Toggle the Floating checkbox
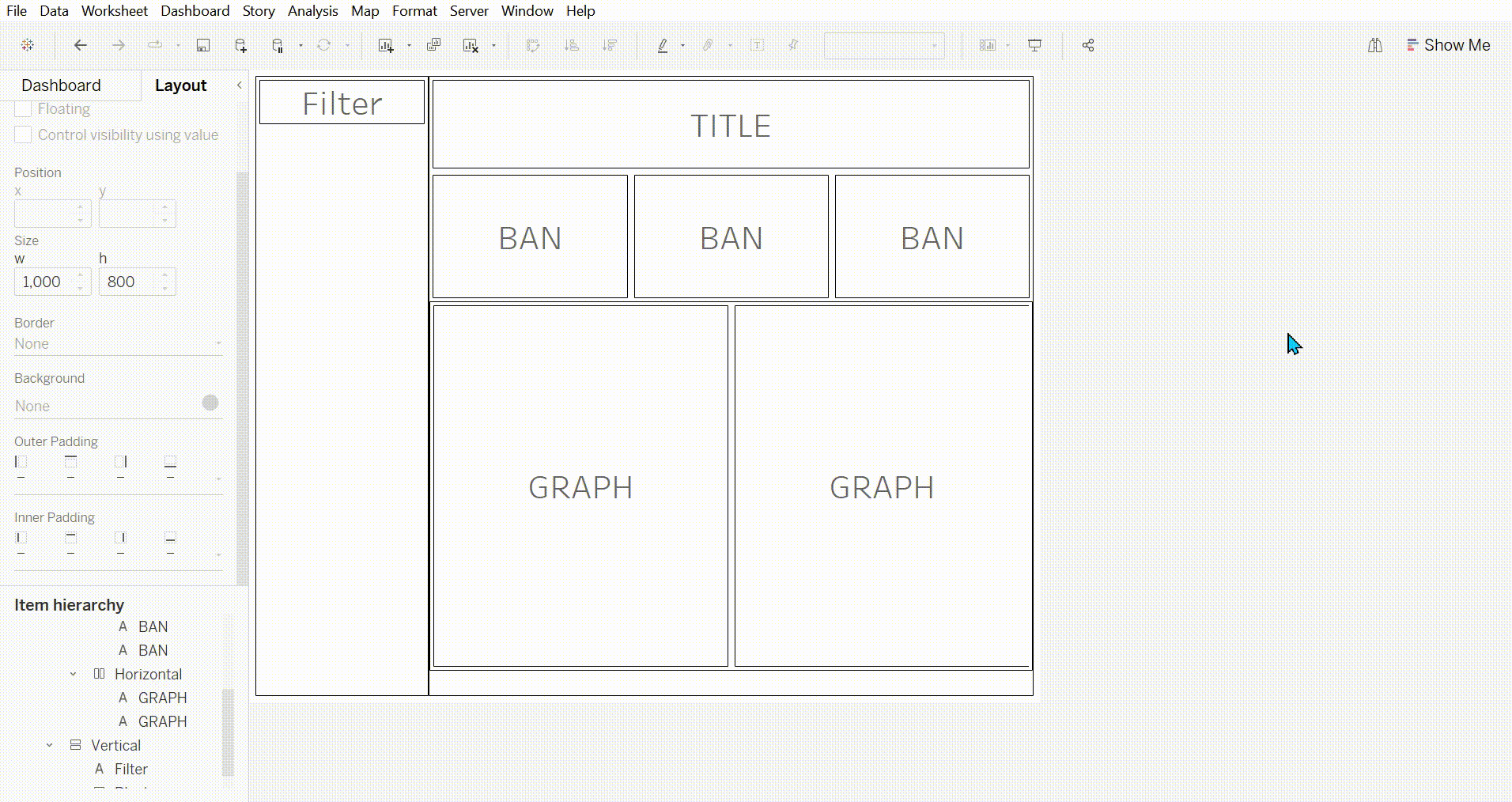The image size is (1512, 802). [23, 109]
